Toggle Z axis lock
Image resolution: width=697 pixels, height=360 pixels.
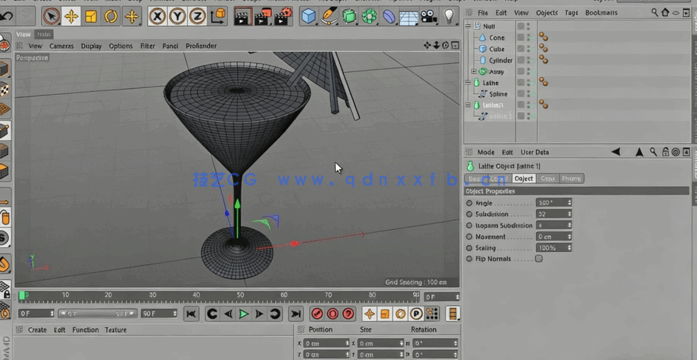pos(197,16)
